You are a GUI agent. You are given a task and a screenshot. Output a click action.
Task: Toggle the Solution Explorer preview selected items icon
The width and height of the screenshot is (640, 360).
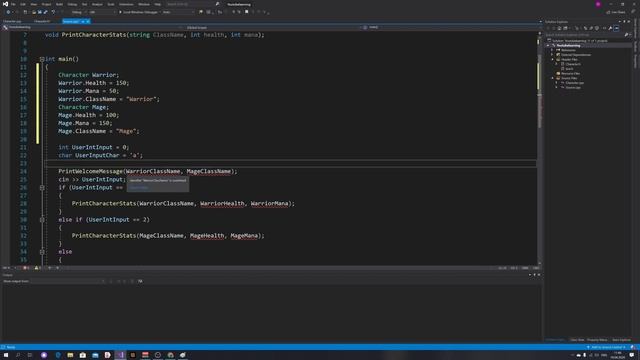tap(616, 28)
